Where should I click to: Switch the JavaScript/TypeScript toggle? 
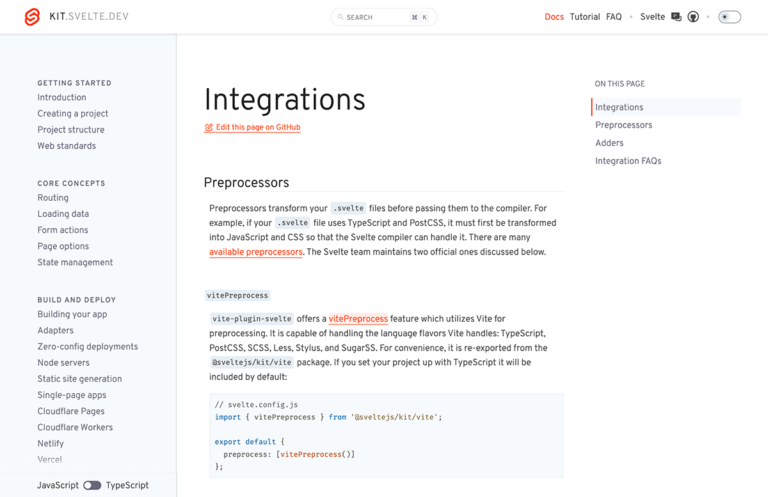click(92, 485)
